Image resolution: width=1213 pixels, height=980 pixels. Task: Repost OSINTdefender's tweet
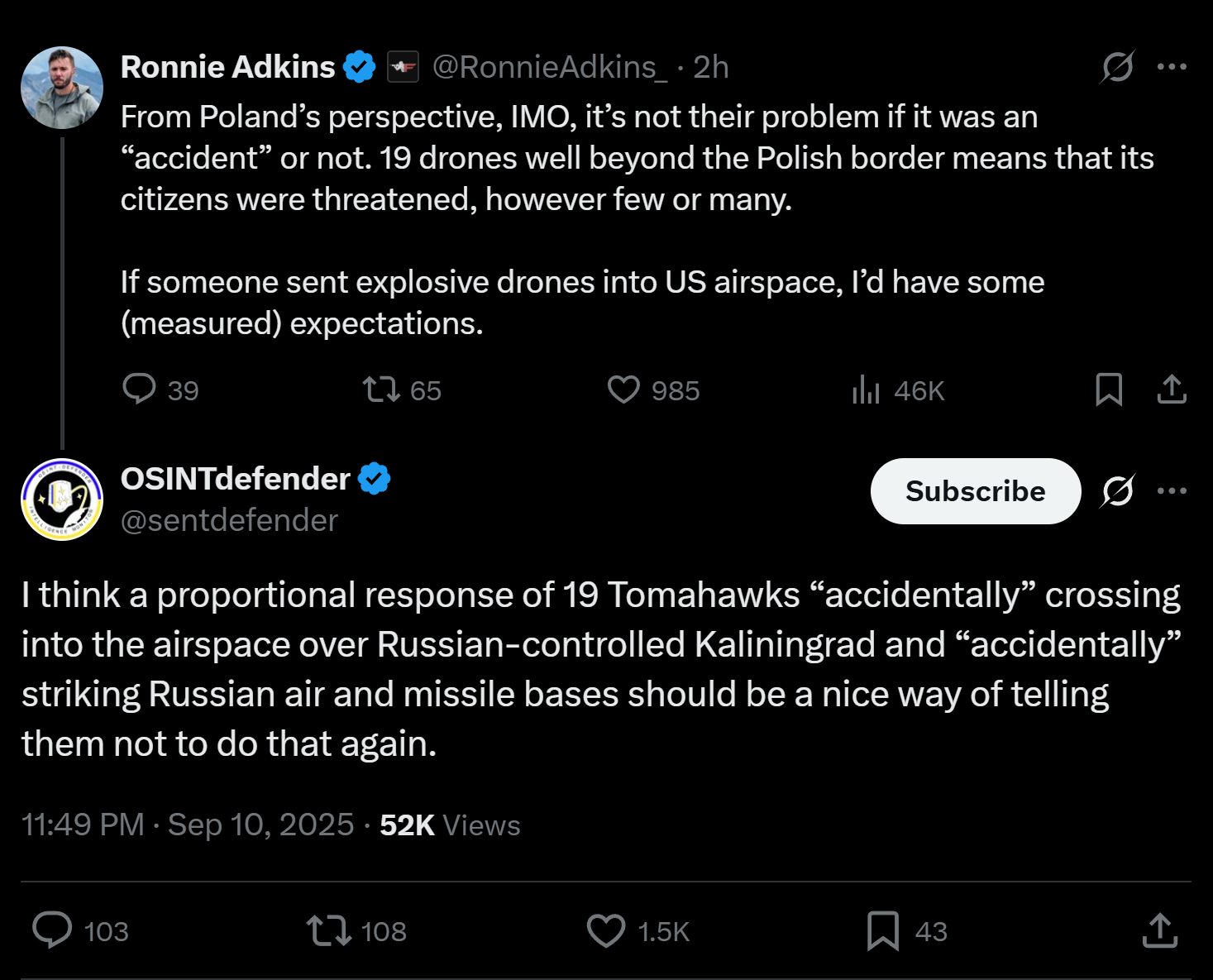329,930
